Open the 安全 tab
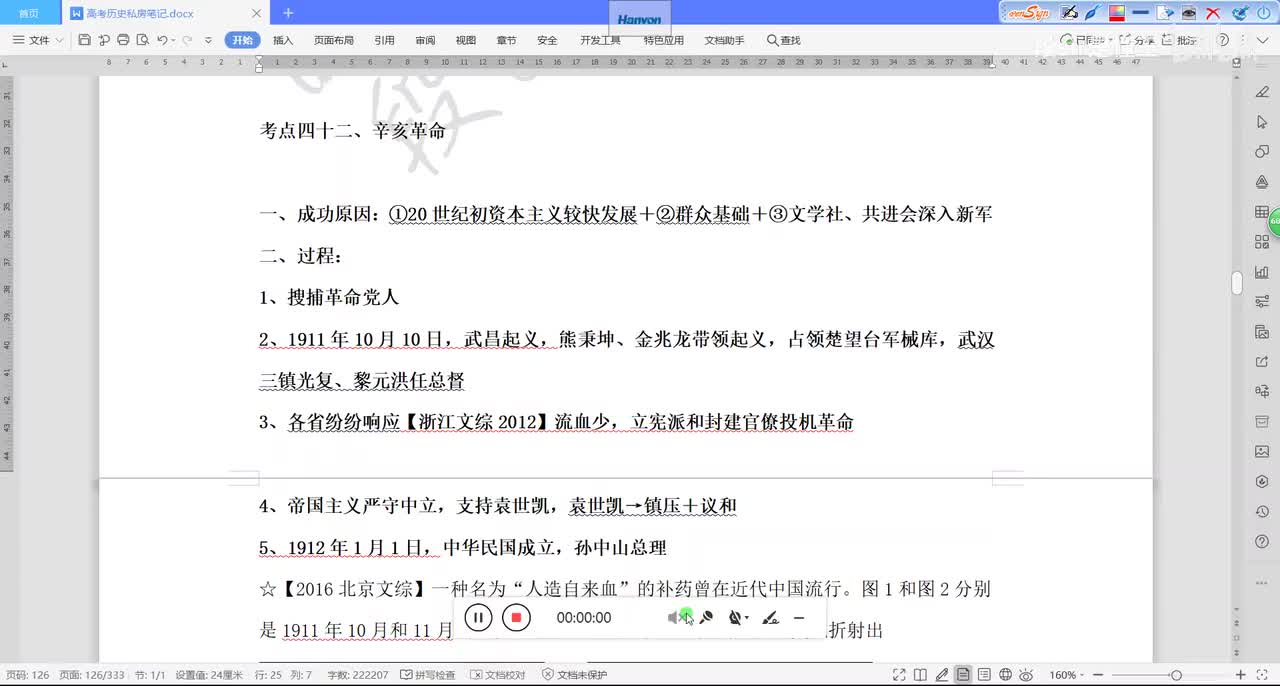The height and width of the screenshot is (686, 1280). (x=547, y=40)
